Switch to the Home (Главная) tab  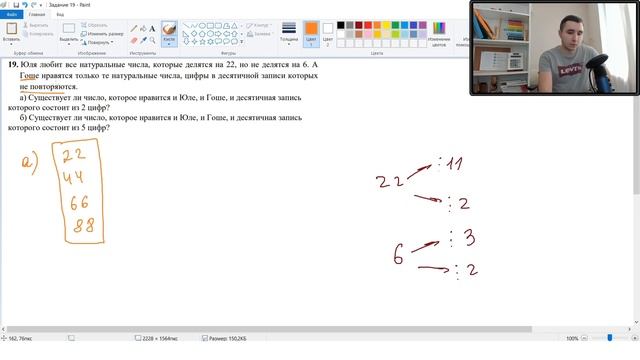coord(37,15)
